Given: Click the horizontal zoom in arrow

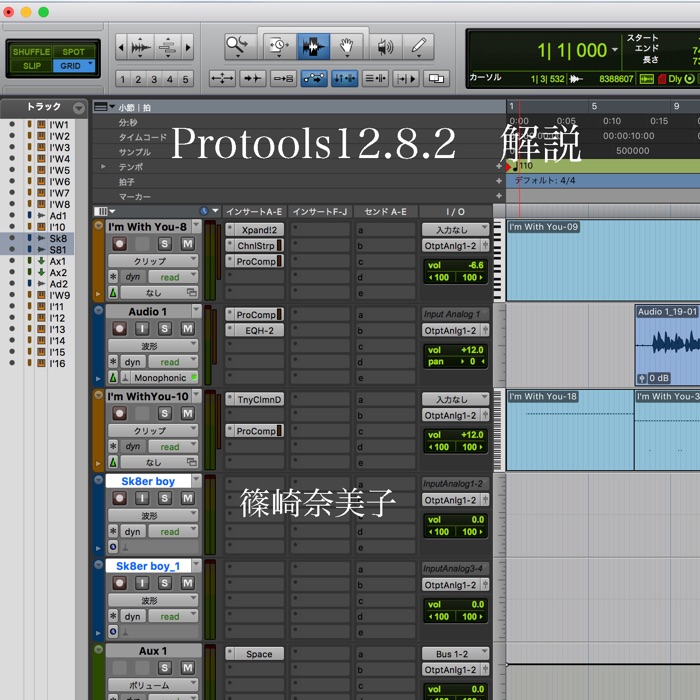Looking at the screenshot, I should (x=188, y=46).
